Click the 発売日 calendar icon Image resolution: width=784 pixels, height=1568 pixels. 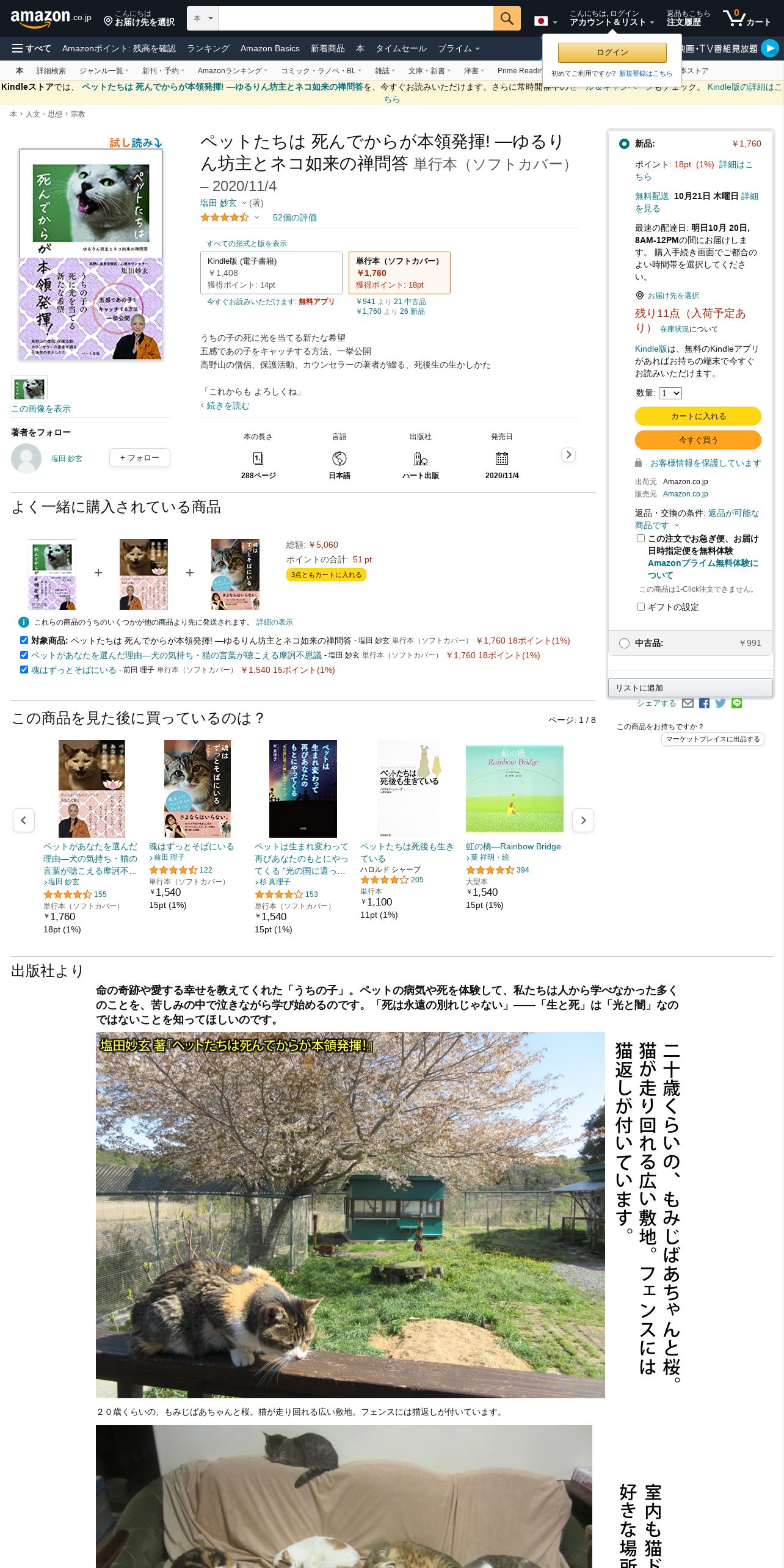[x=502, y=459]
